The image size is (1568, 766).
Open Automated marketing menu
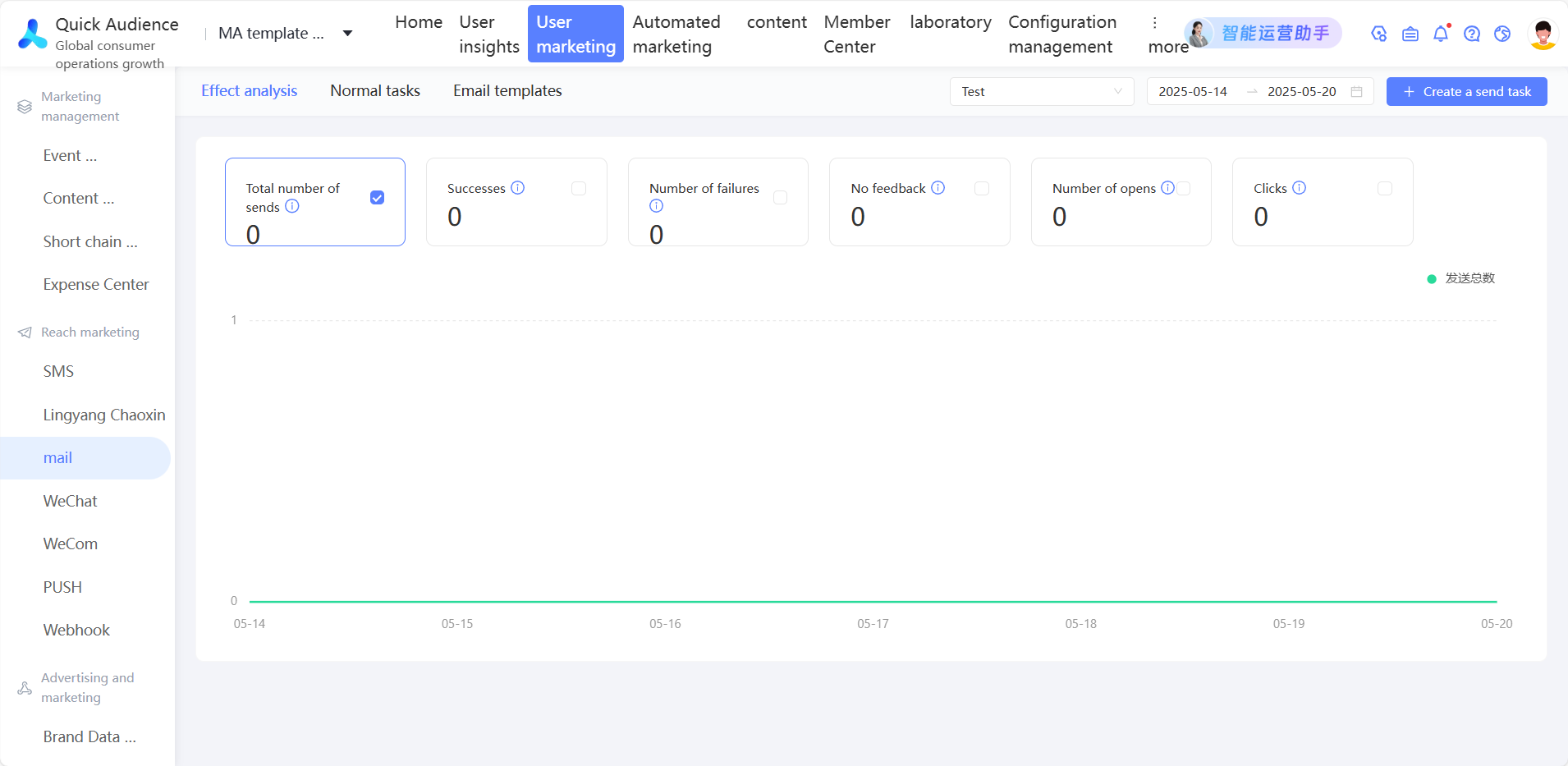676,34
